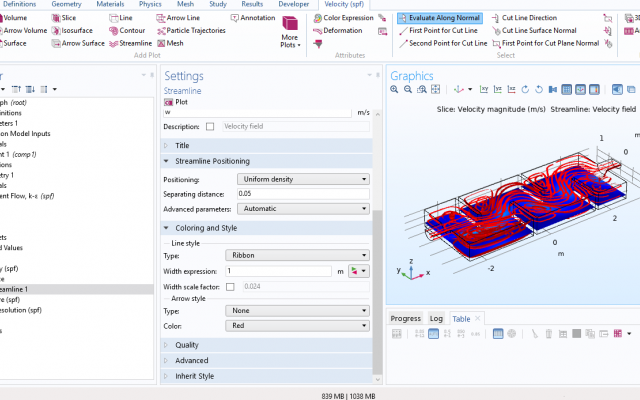The width and height of the screenshot is (640, 400).
Task: Open the Physics ribbon tab
Action: [150, 4]
